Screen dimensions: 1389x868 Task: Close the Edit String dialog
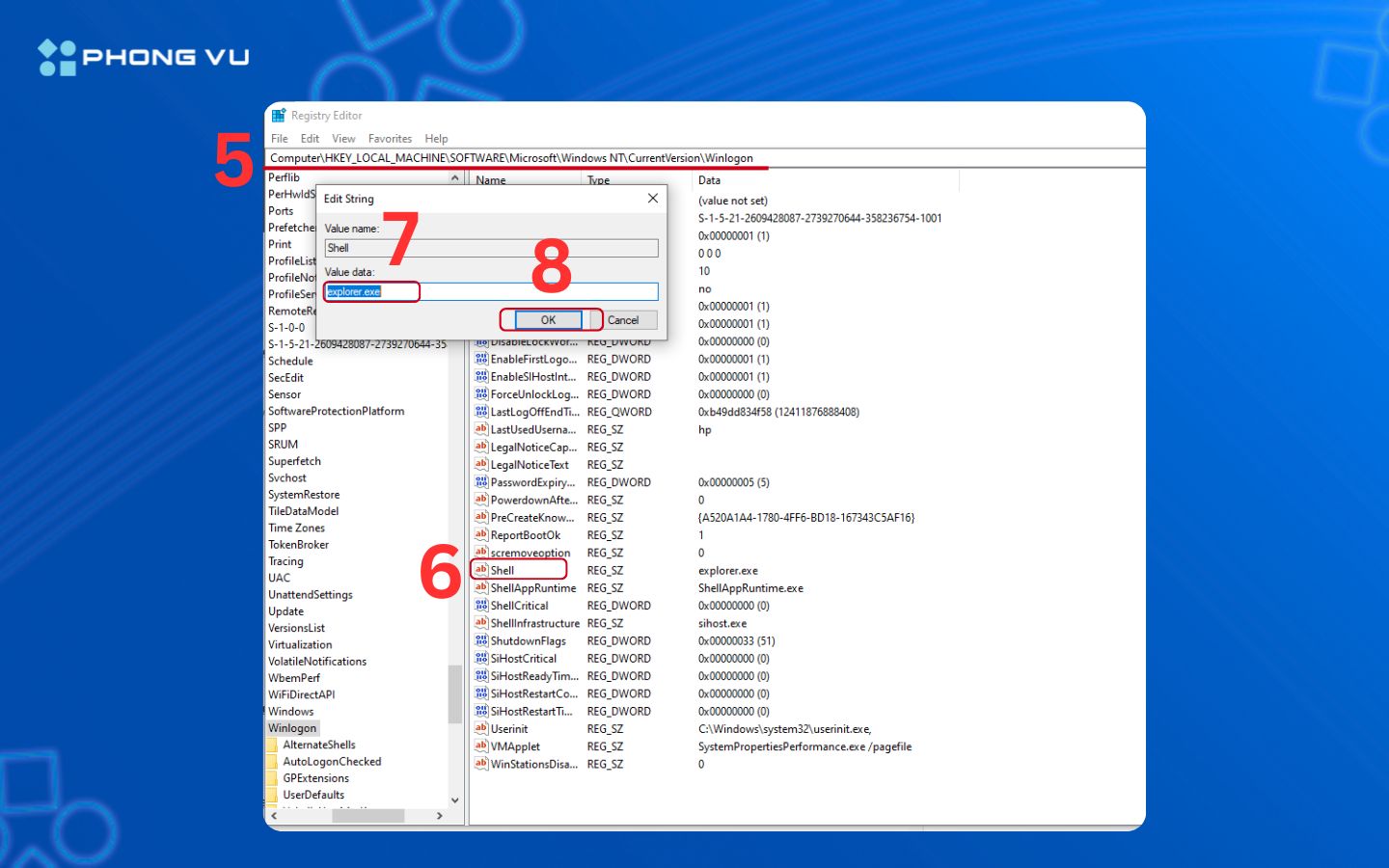pyautogui.click(x=653, y=199)
